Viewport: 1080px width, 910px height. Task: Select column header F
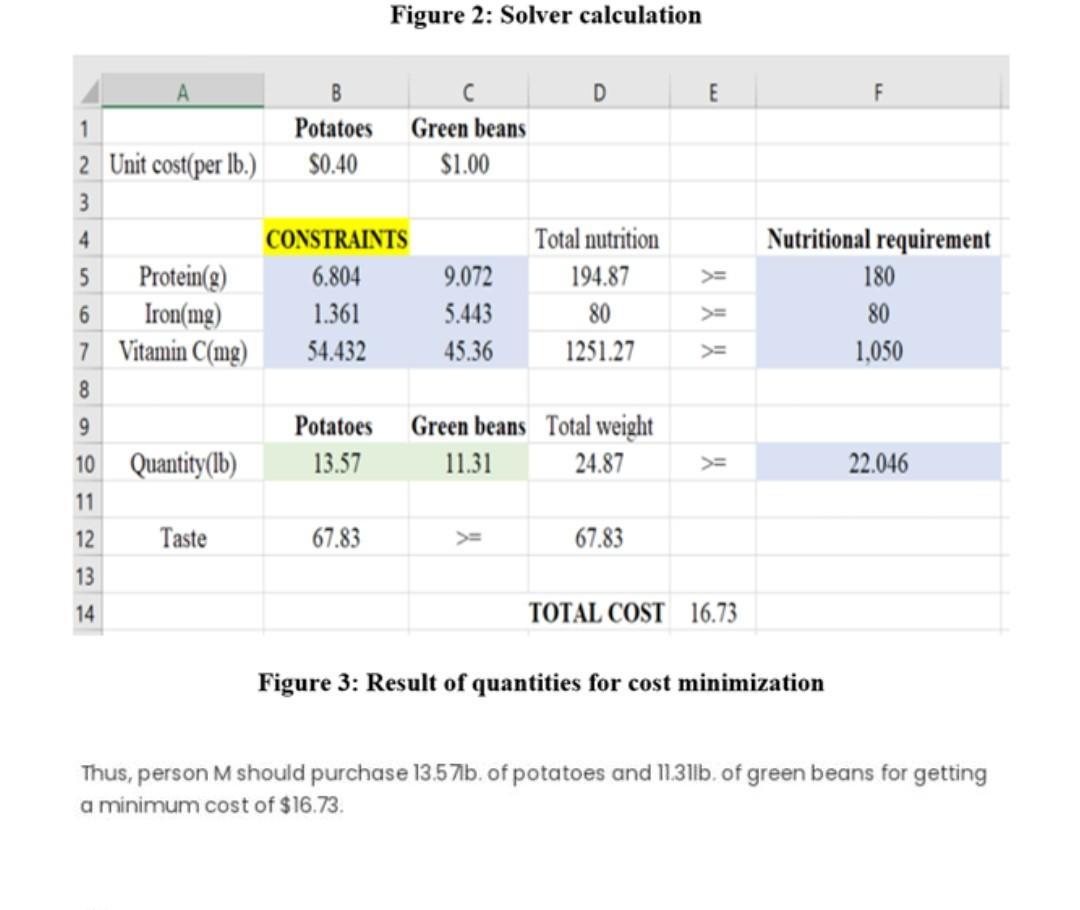(877, 91)
